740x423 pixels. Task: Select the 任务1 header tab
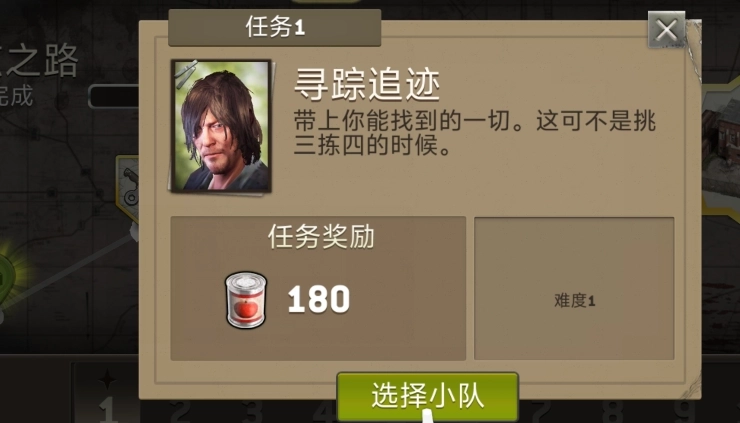tap(275, 27)
